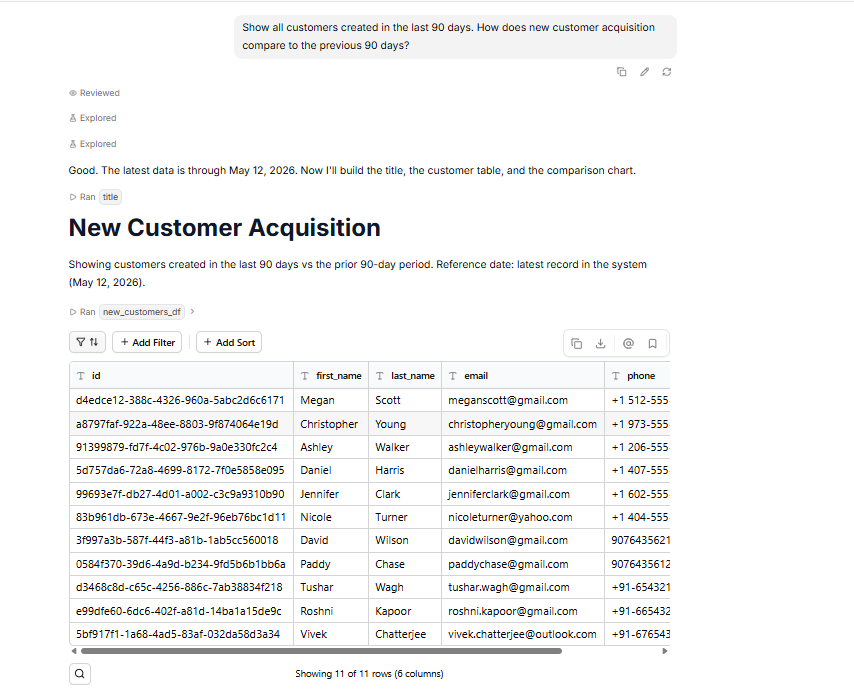Click Showing 11 of 11 rows text
This screenshot has width=854, height=696.
point(369,674)
